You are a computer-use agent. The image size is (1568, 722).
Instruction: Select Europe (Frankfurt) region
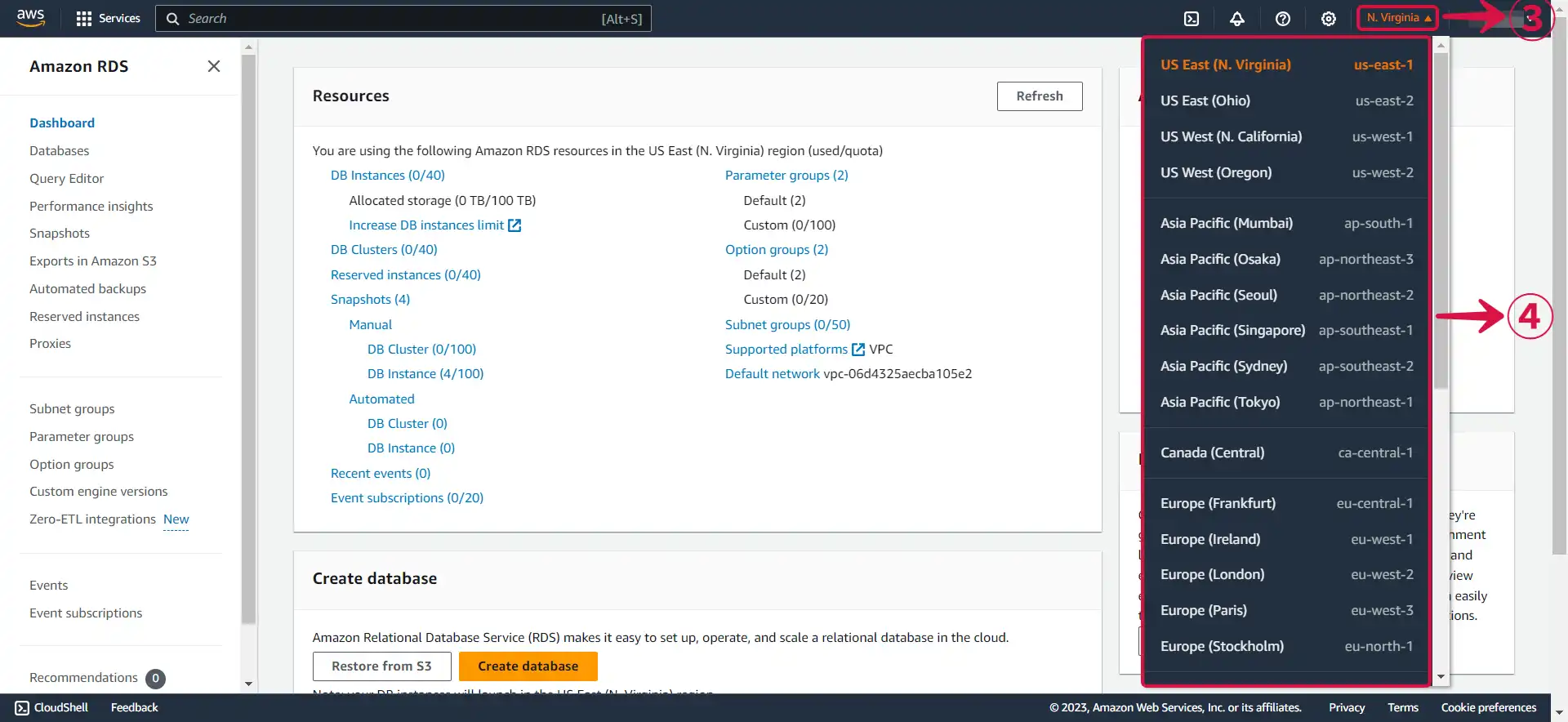coord(1286,503)
